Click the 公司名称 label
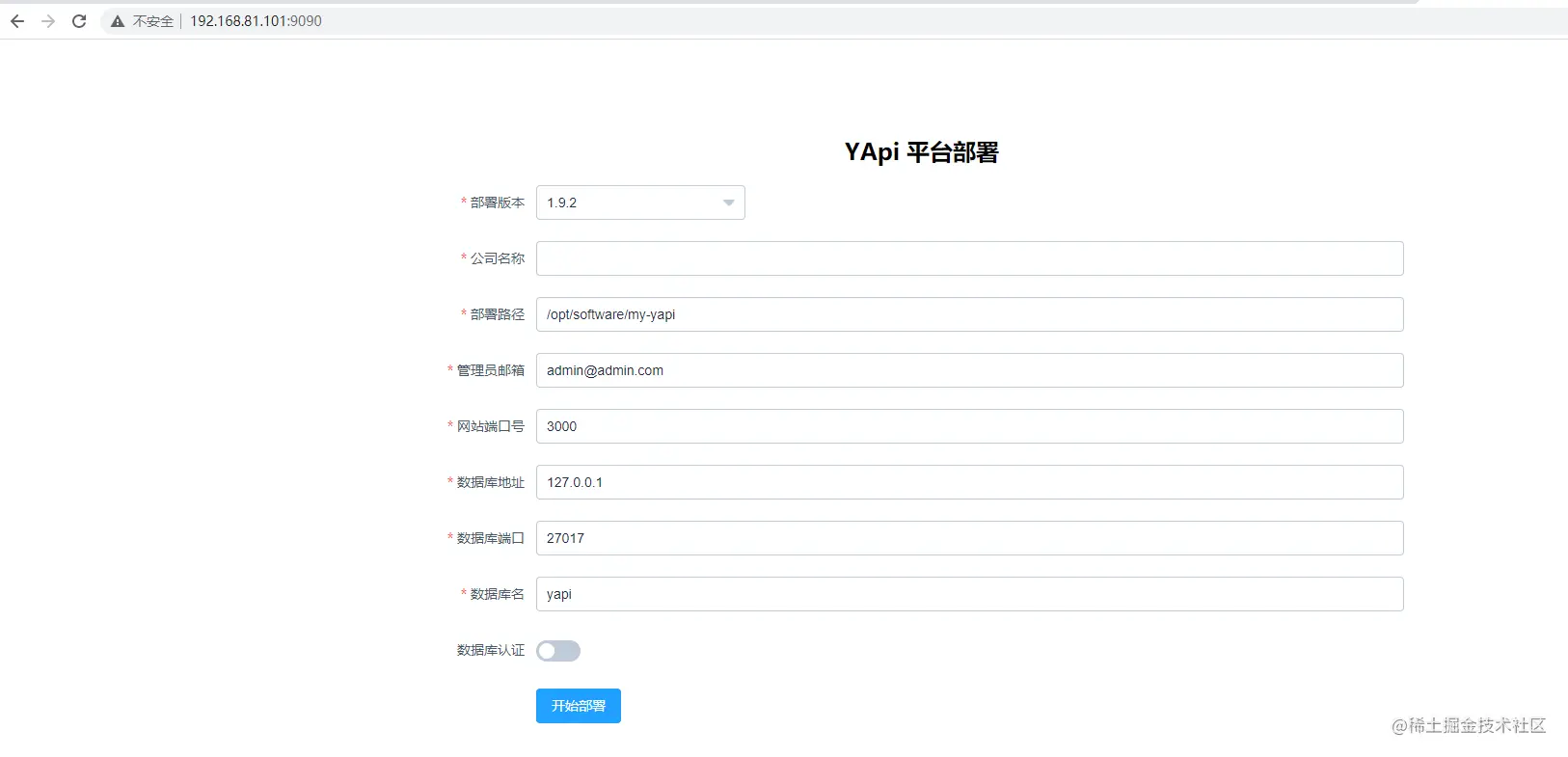 click(x=498, y=258)
